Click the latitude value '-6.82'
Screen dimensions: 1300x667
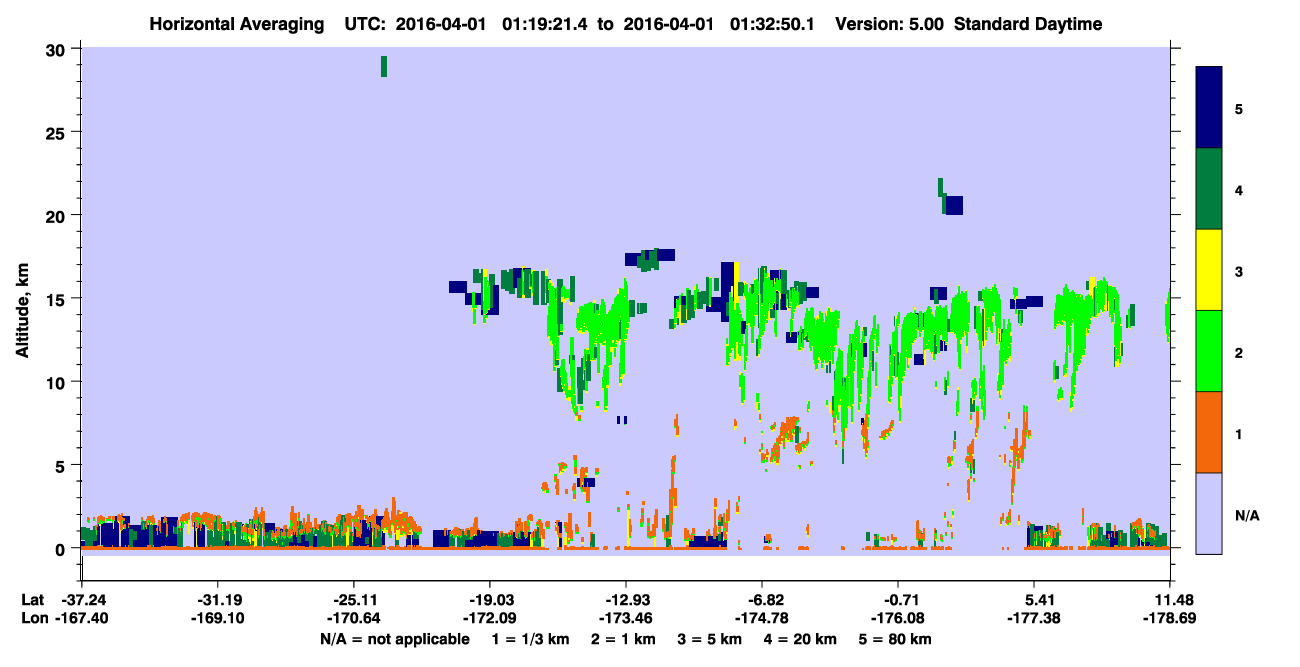coord(762,600)
